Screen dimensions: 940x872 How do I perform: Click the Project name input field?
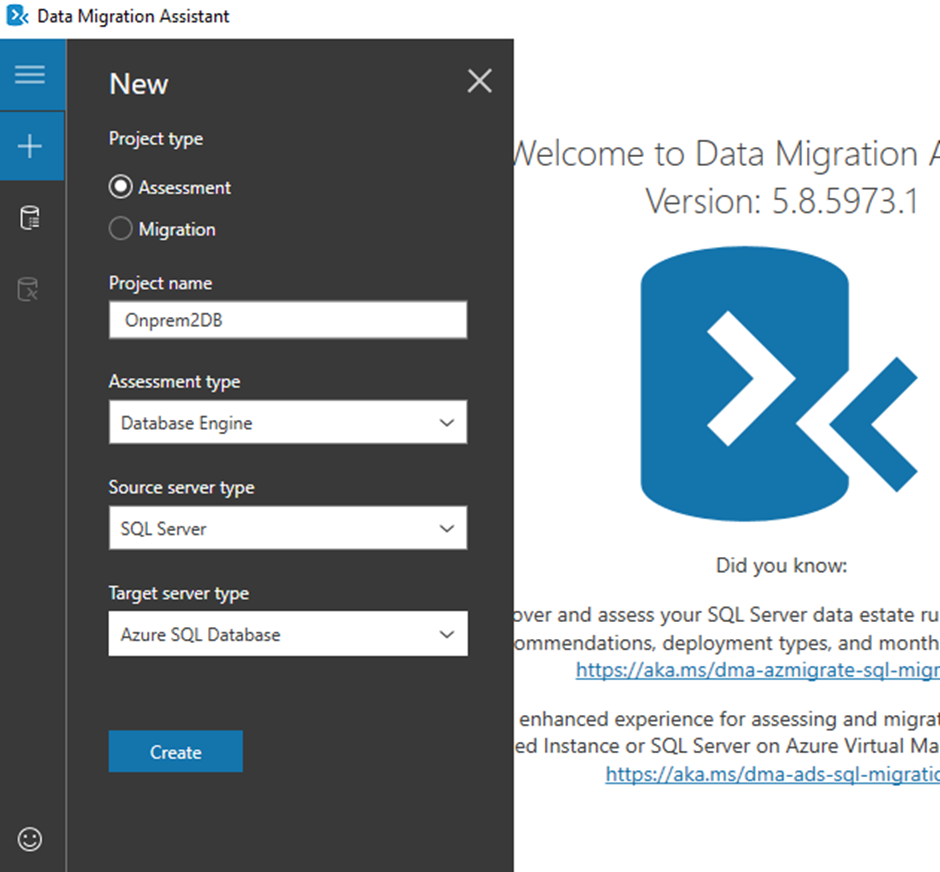[x=288, y=320]
